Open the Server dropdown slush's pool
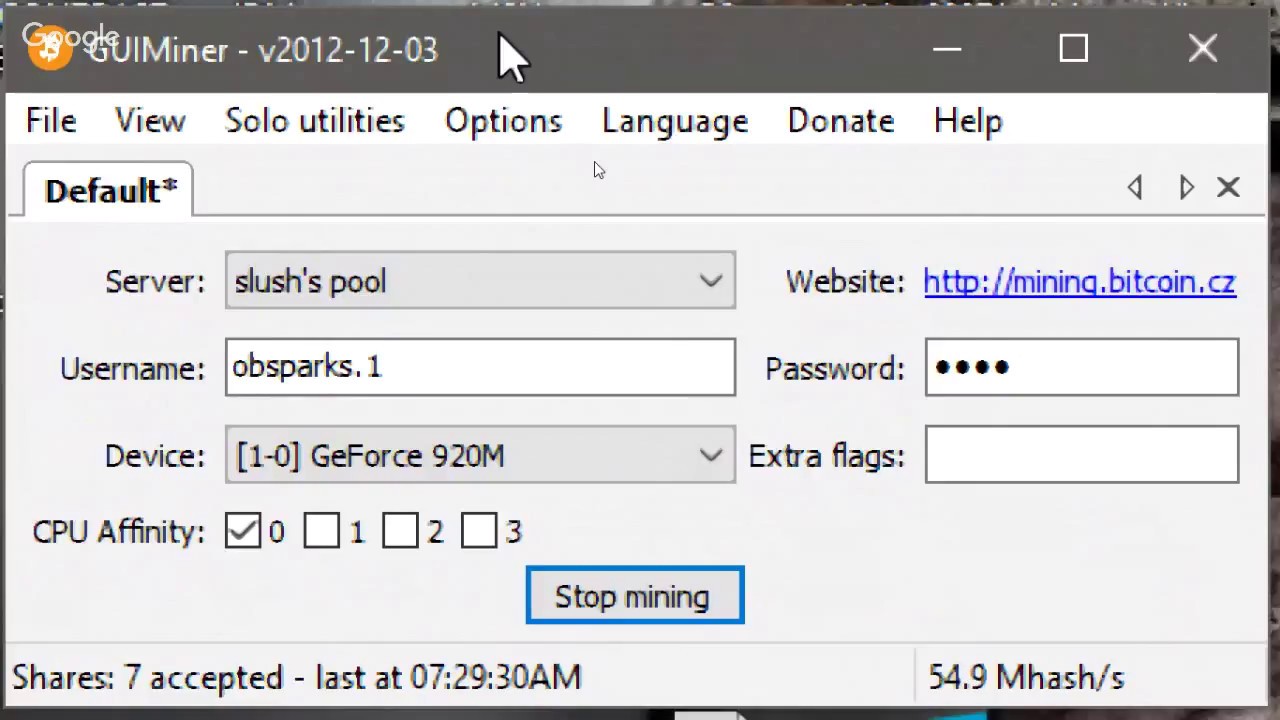This screenshot has width=1280, height=720. (480, 280)
